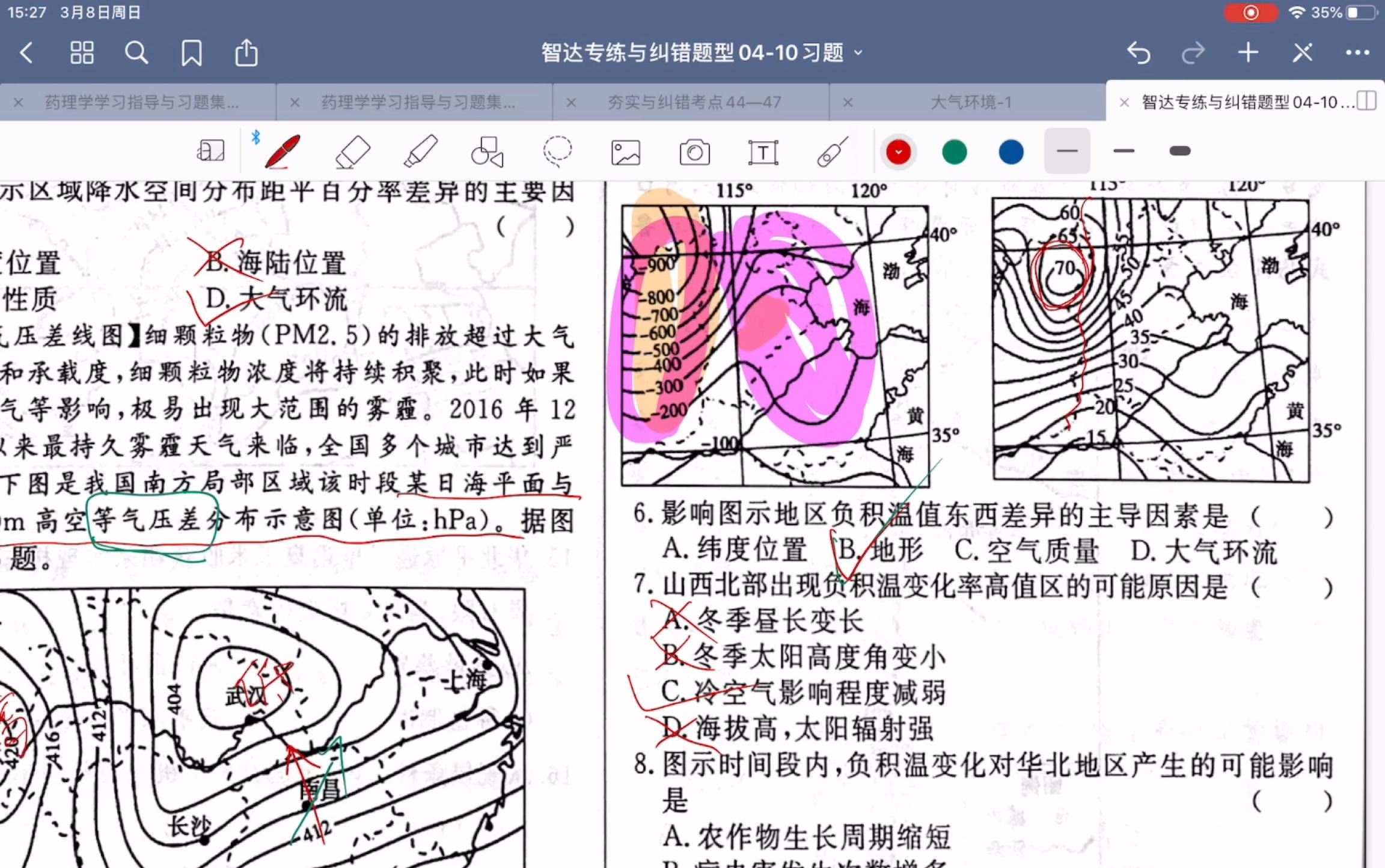Select the active 智达专练与纠错题型 04-10 tab
The width and height of the screenshot is (1385, 868).
click(x=1247, y=102)
